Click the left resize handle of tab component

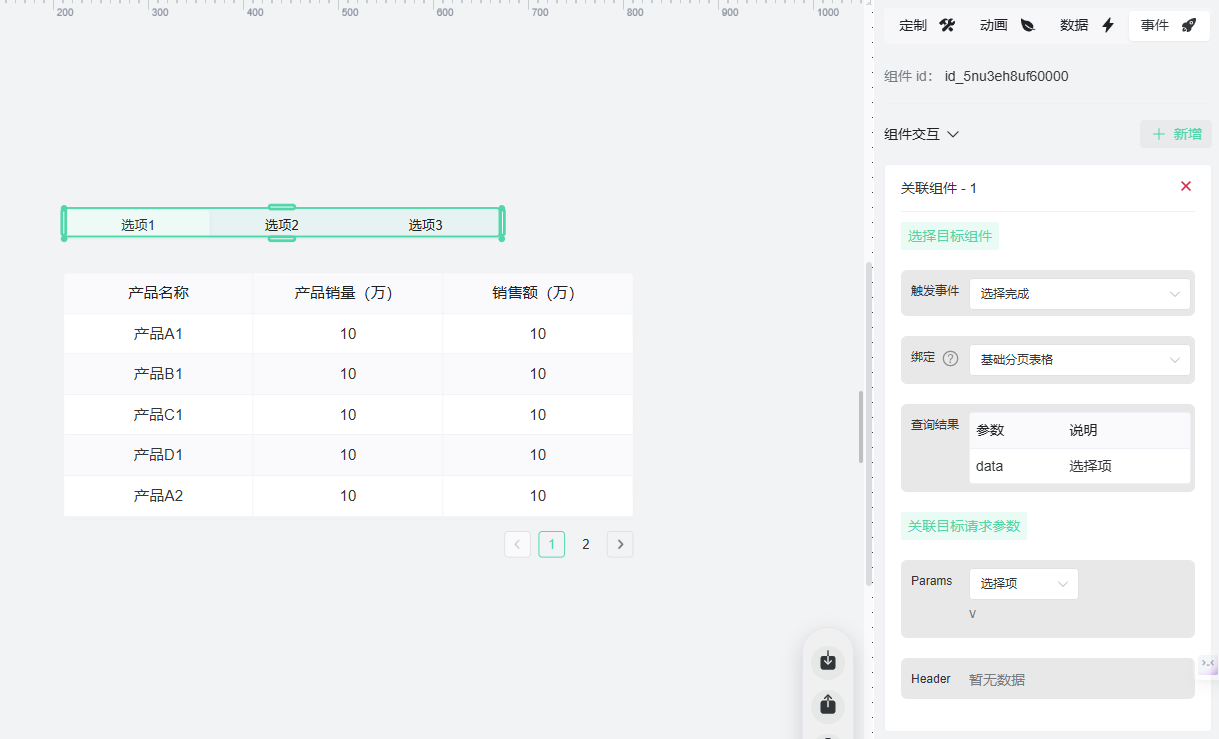point(64,224)
